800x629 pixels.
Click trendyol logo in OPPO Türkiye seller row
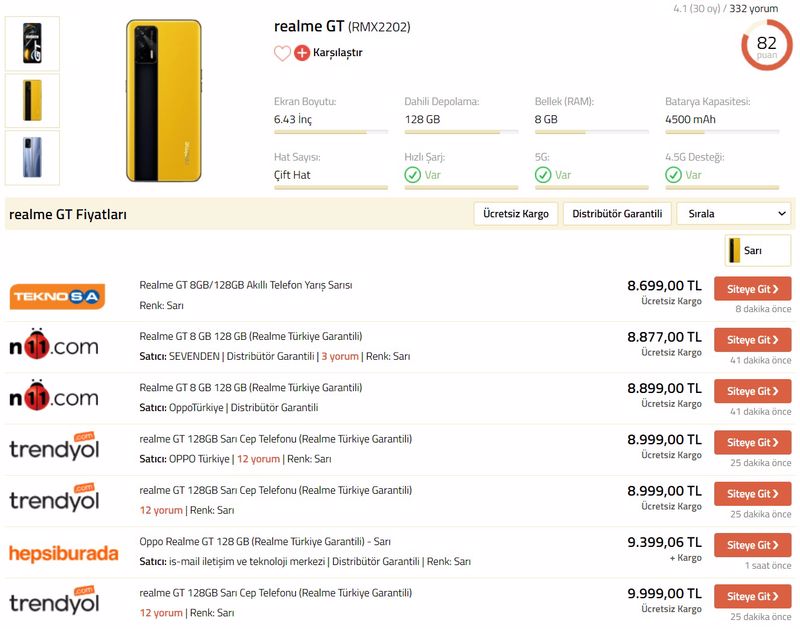(x=54, y=446)
